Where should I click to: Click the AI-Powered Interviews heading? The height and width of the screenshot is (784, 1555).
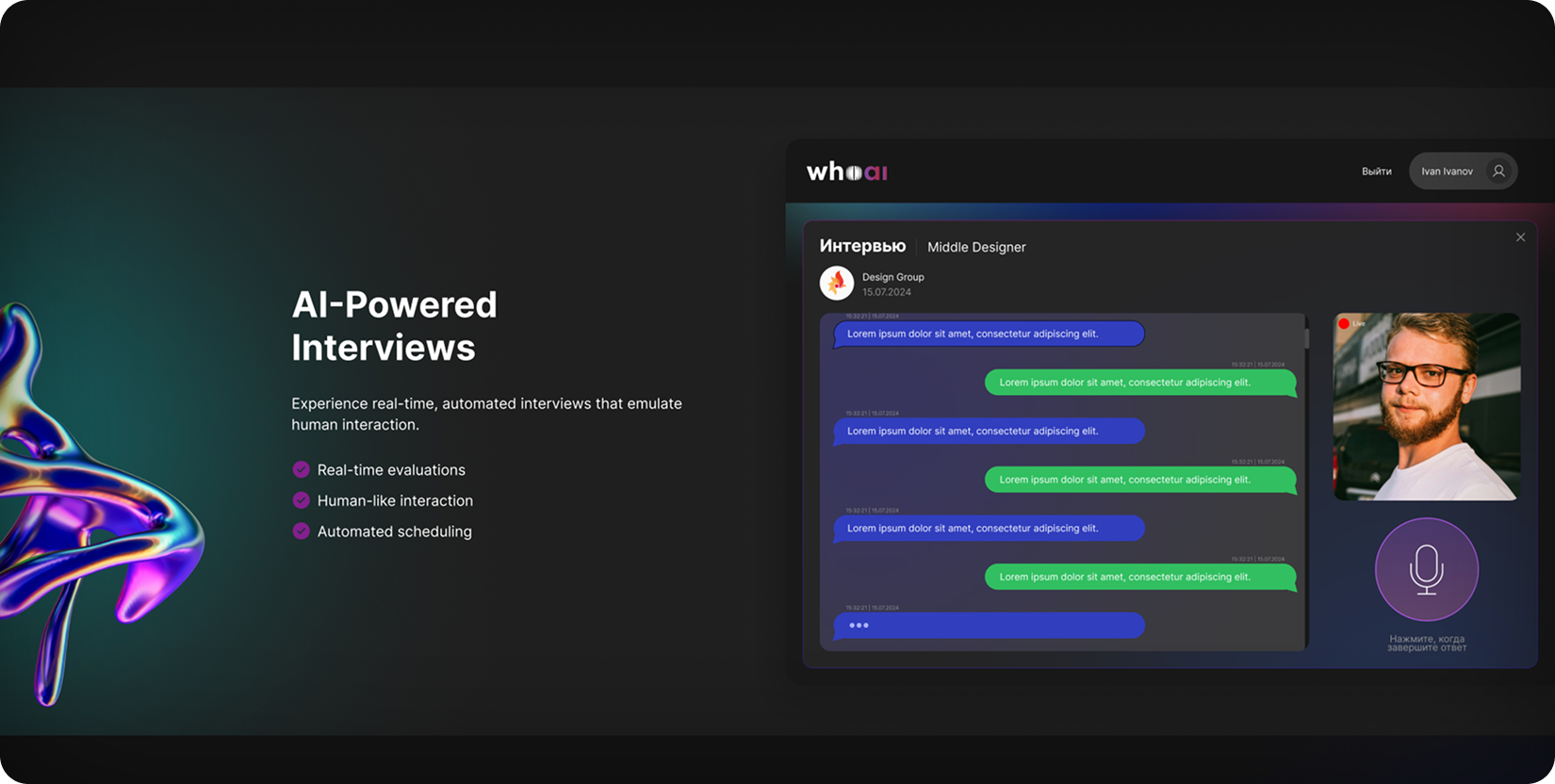click(394, 326)
